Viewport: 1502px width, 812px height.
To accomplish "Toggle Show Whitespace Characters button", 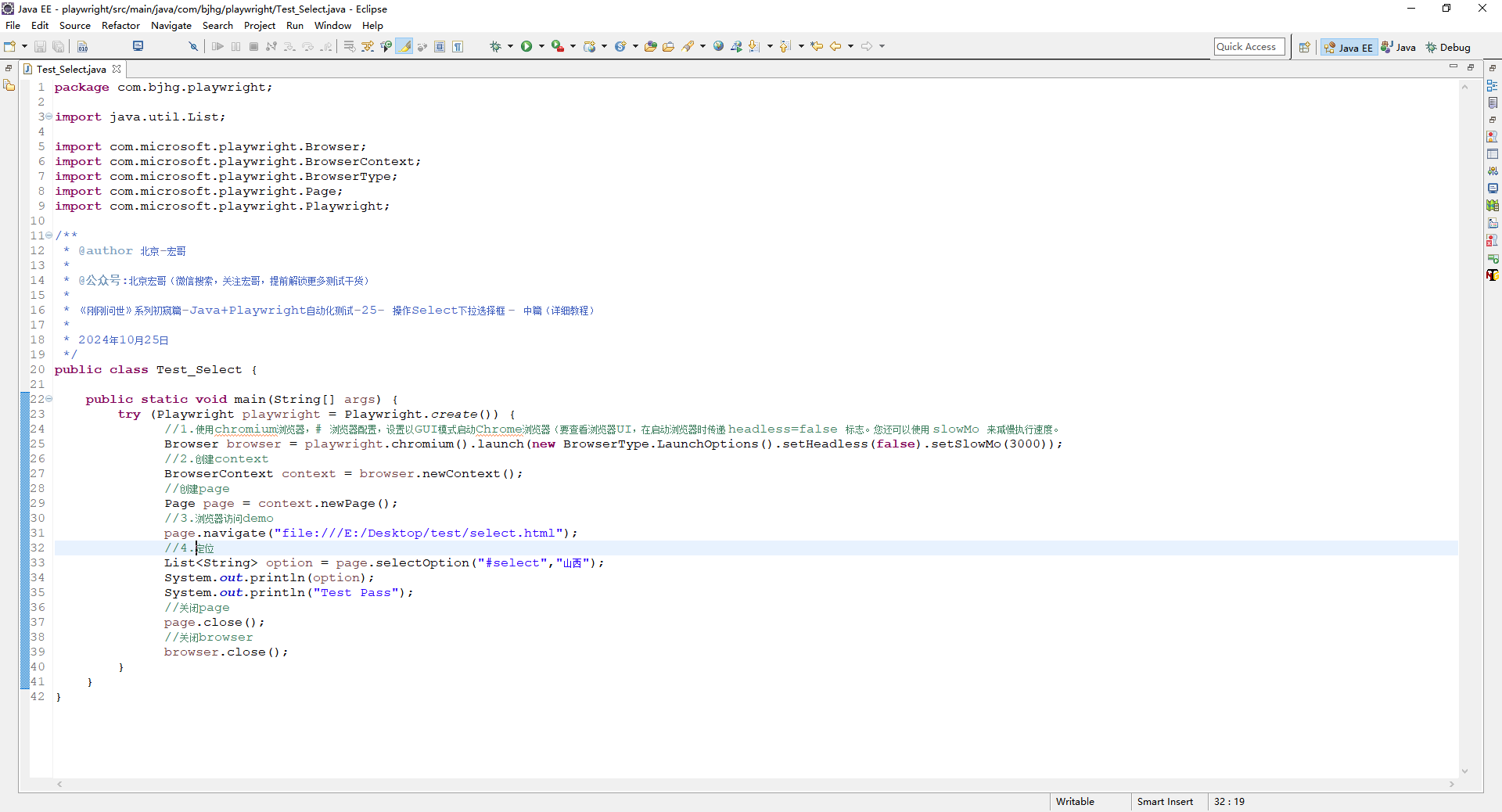I will pyautogui.click(x=458, y=47).
